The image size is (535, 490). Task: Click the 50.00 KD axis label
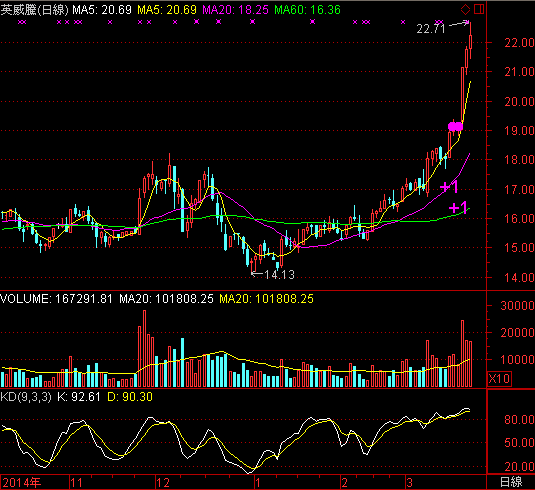[519, 443]
